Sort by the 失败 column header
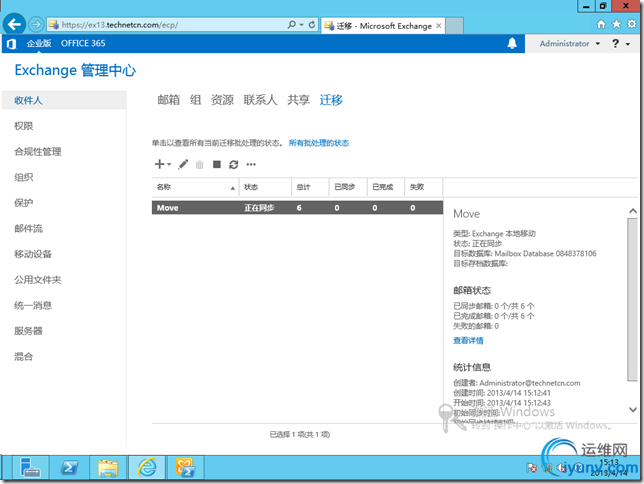Screen dimensions: 644x484 tap(423, 187)
